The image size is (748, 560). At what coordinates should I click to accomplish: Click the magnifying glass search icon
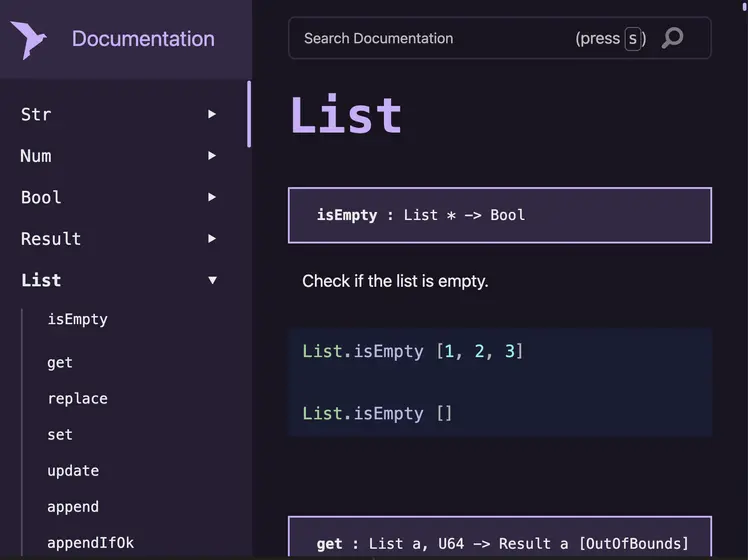pyautogui.click(x=672, y=38)
